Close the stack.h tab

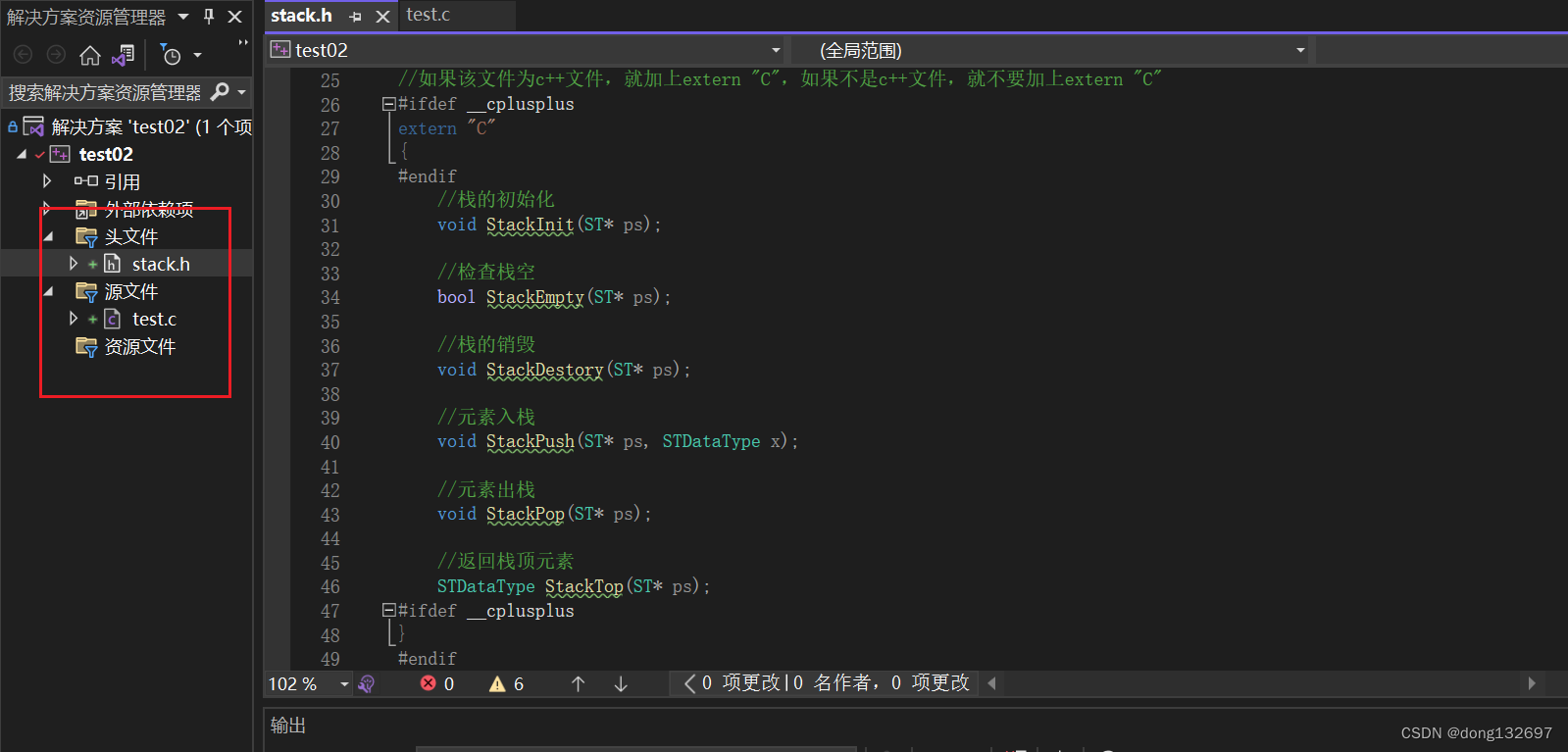[x=382, y=17]
